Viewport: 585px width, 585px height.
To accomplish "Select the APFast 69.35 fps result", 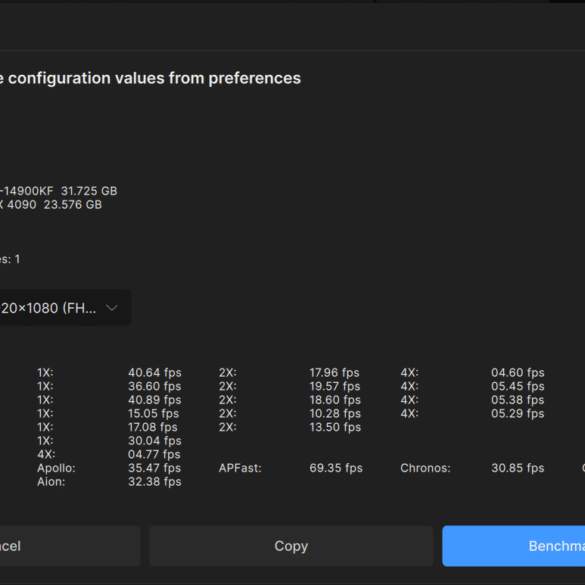I will tap(336, 468).
